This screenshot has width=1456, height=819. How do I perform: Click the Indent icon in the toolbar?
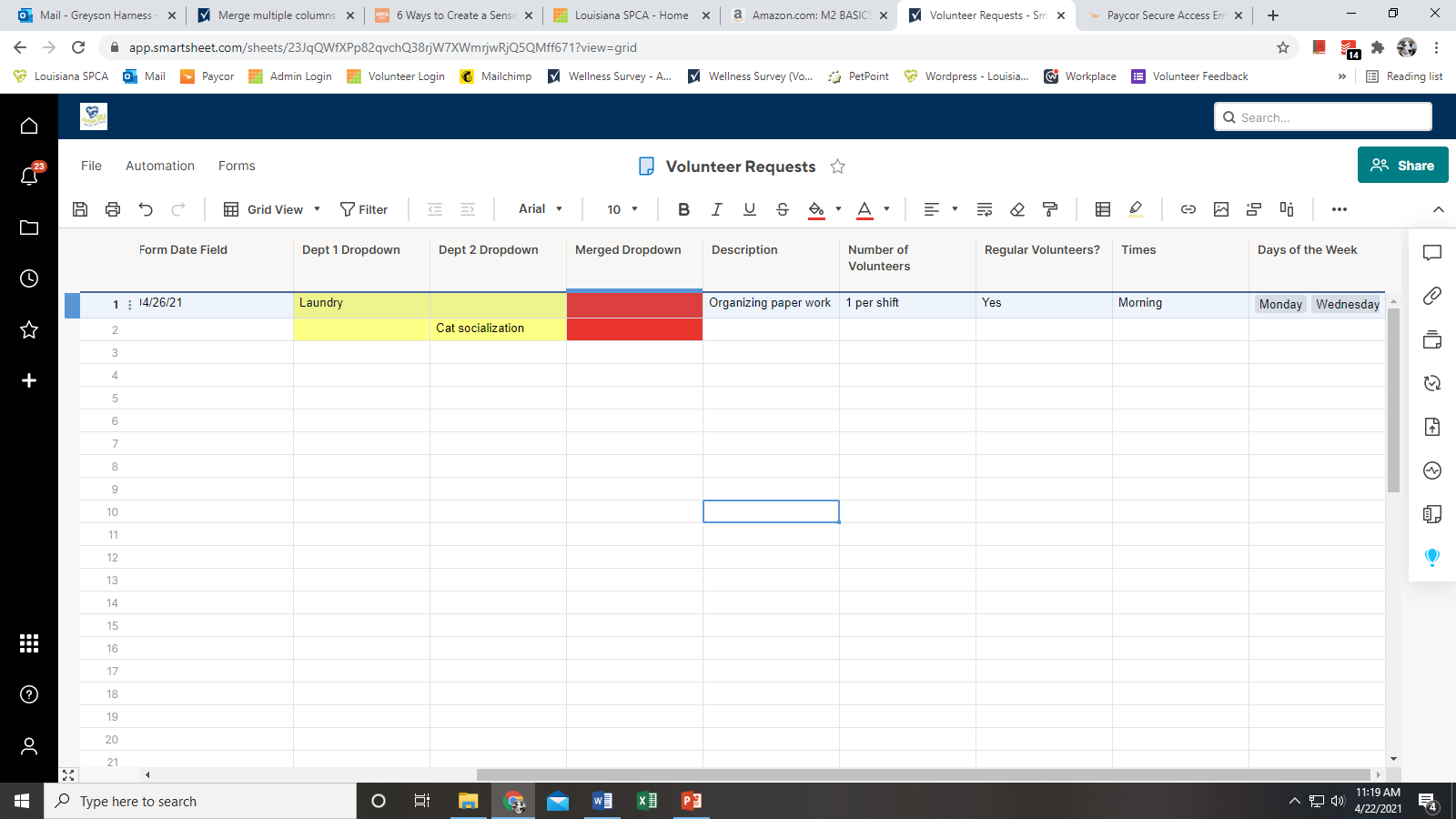point(468,209)
